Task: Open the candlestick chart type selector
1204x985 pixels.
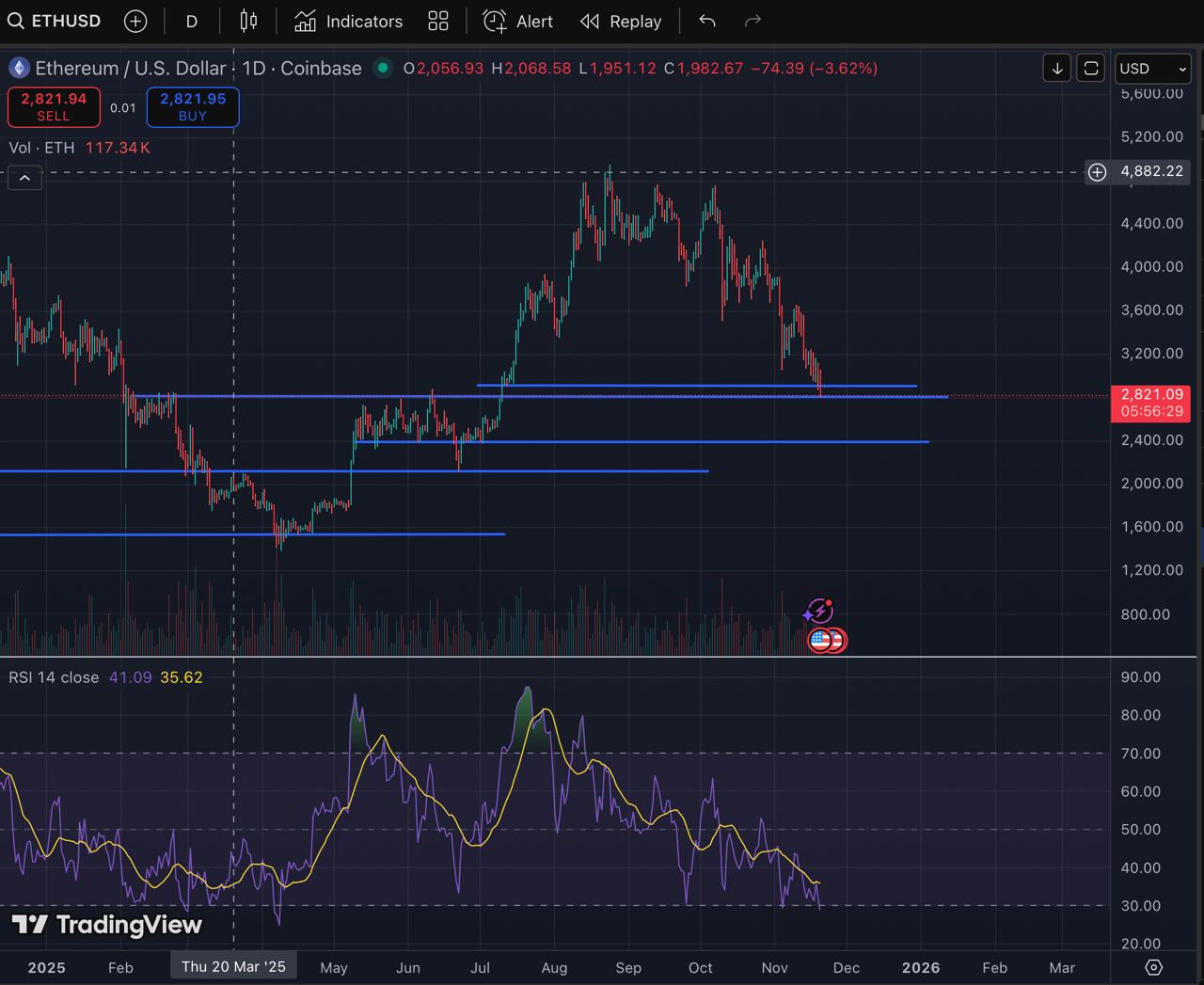Action: click(x=248, y=21)
